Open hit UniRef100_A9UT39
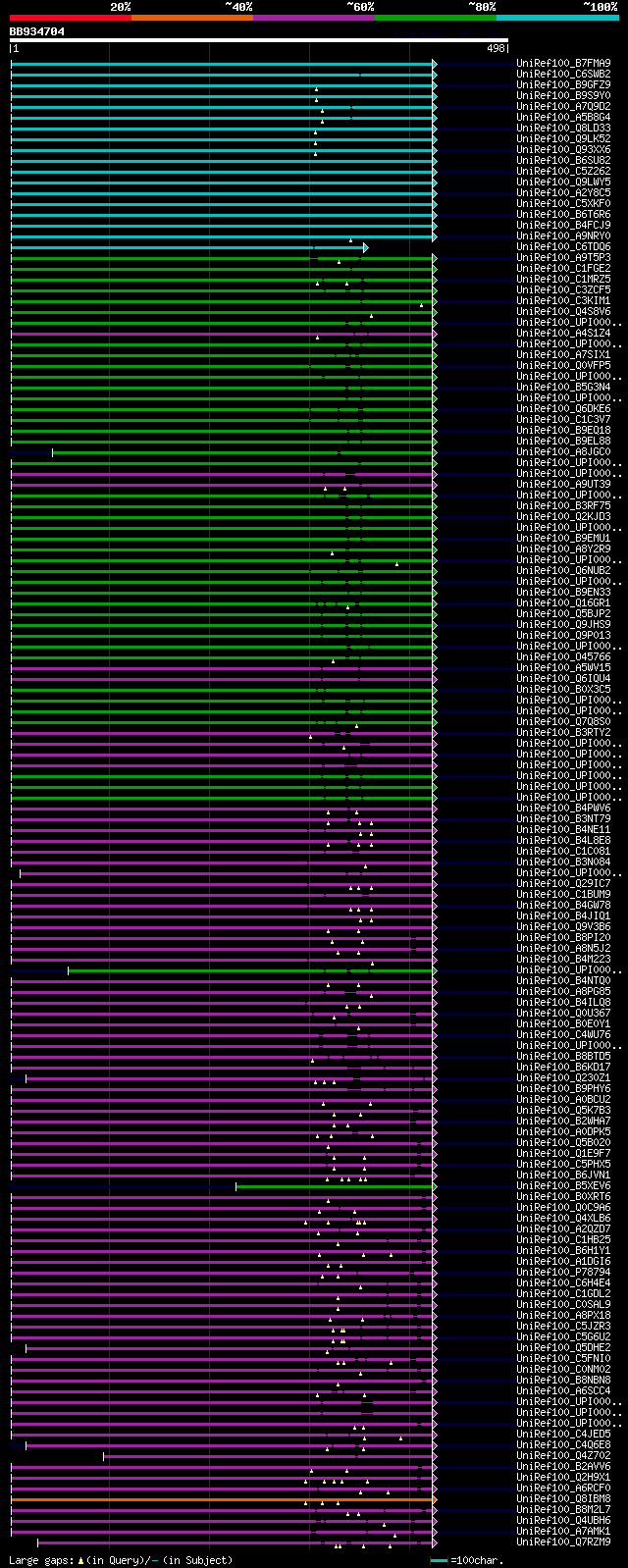 tap(563, 485)
